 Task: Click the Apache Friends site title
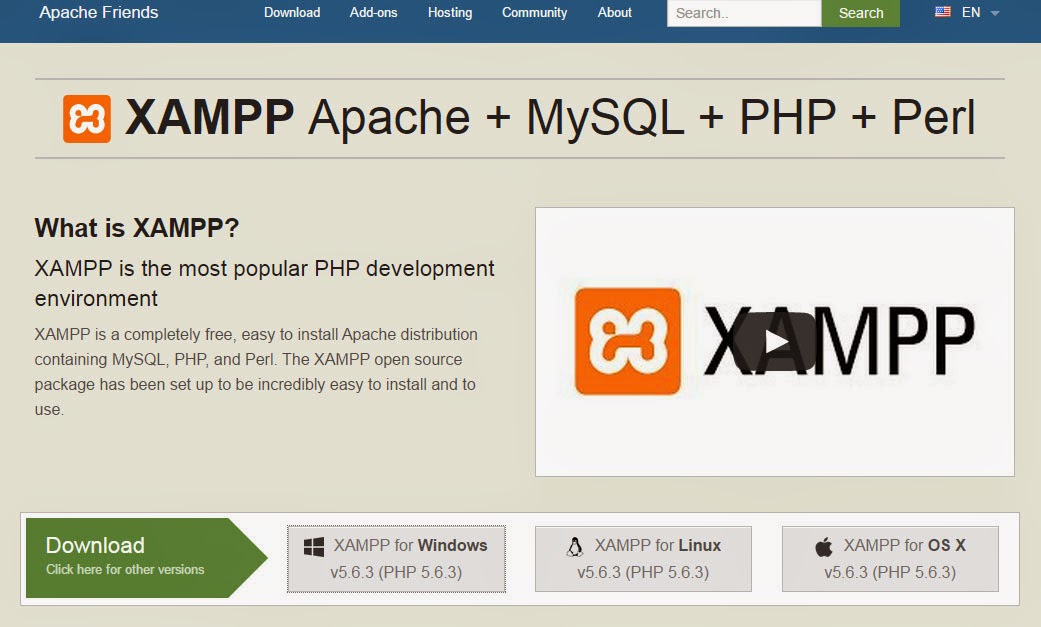coord(98,13)
